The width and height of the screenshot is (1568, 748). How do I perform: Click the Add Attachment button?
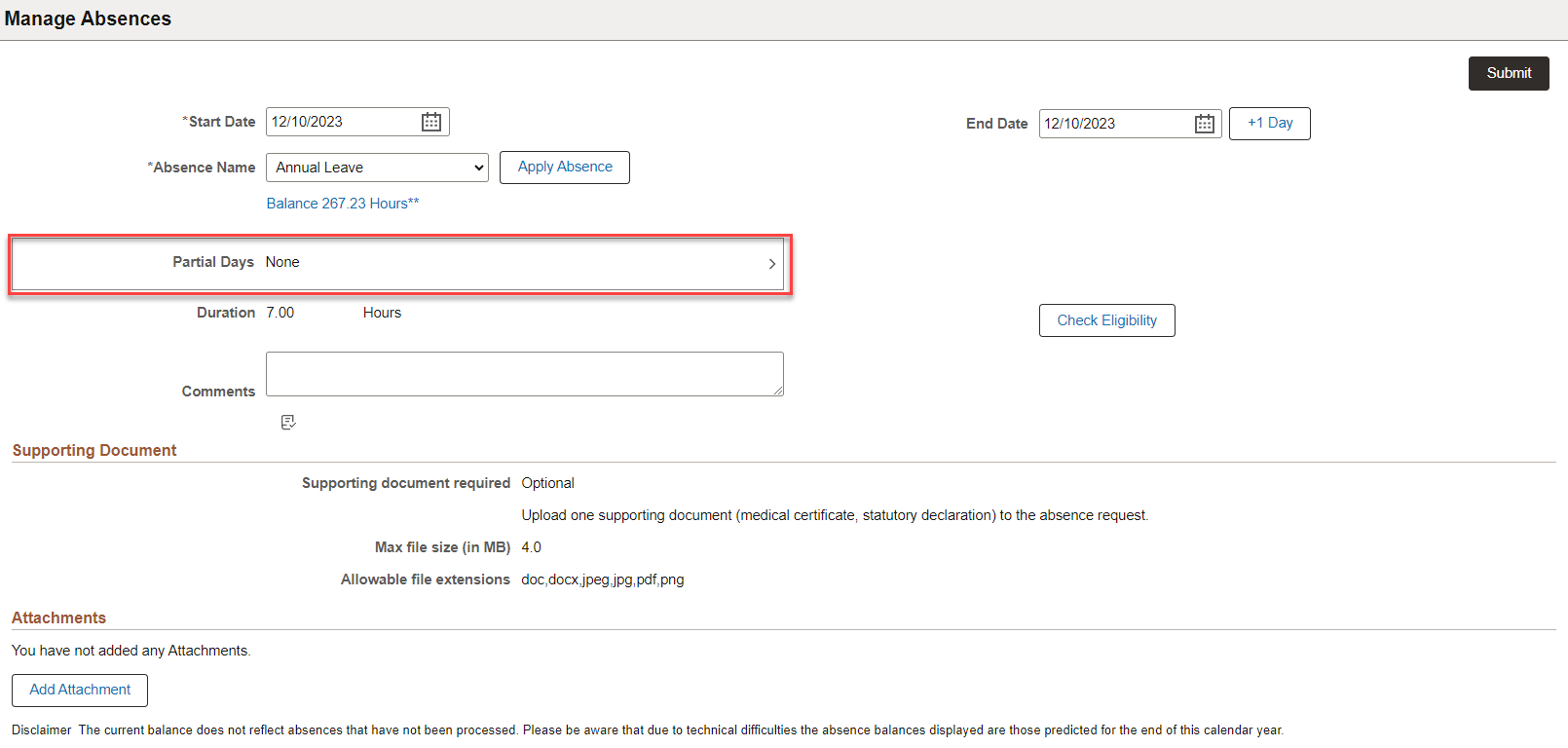pos(80,691)
